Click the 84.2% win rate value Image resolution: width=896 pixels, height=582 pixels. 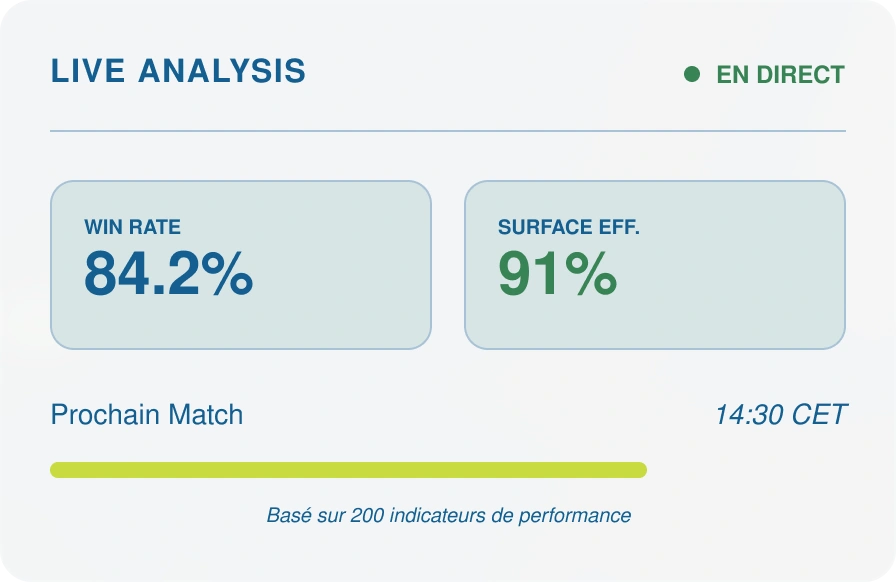click(x=168, y=273)
